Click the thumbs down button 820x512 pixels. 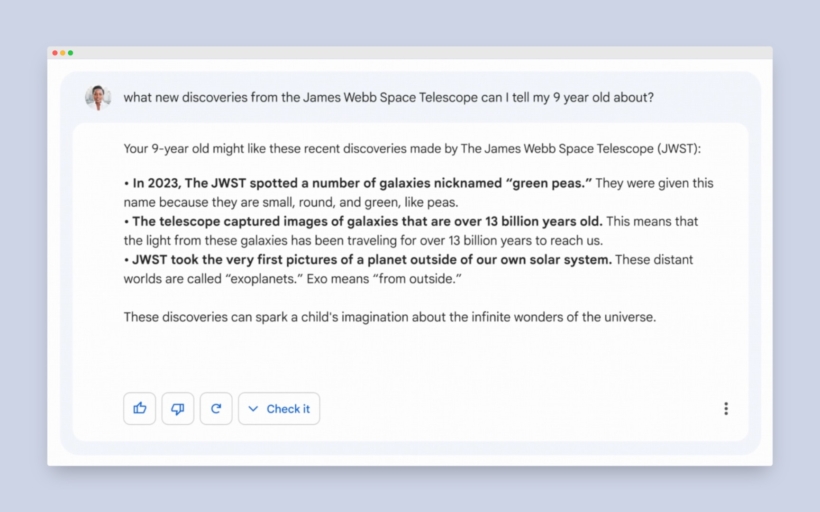(x=178, y=408)
